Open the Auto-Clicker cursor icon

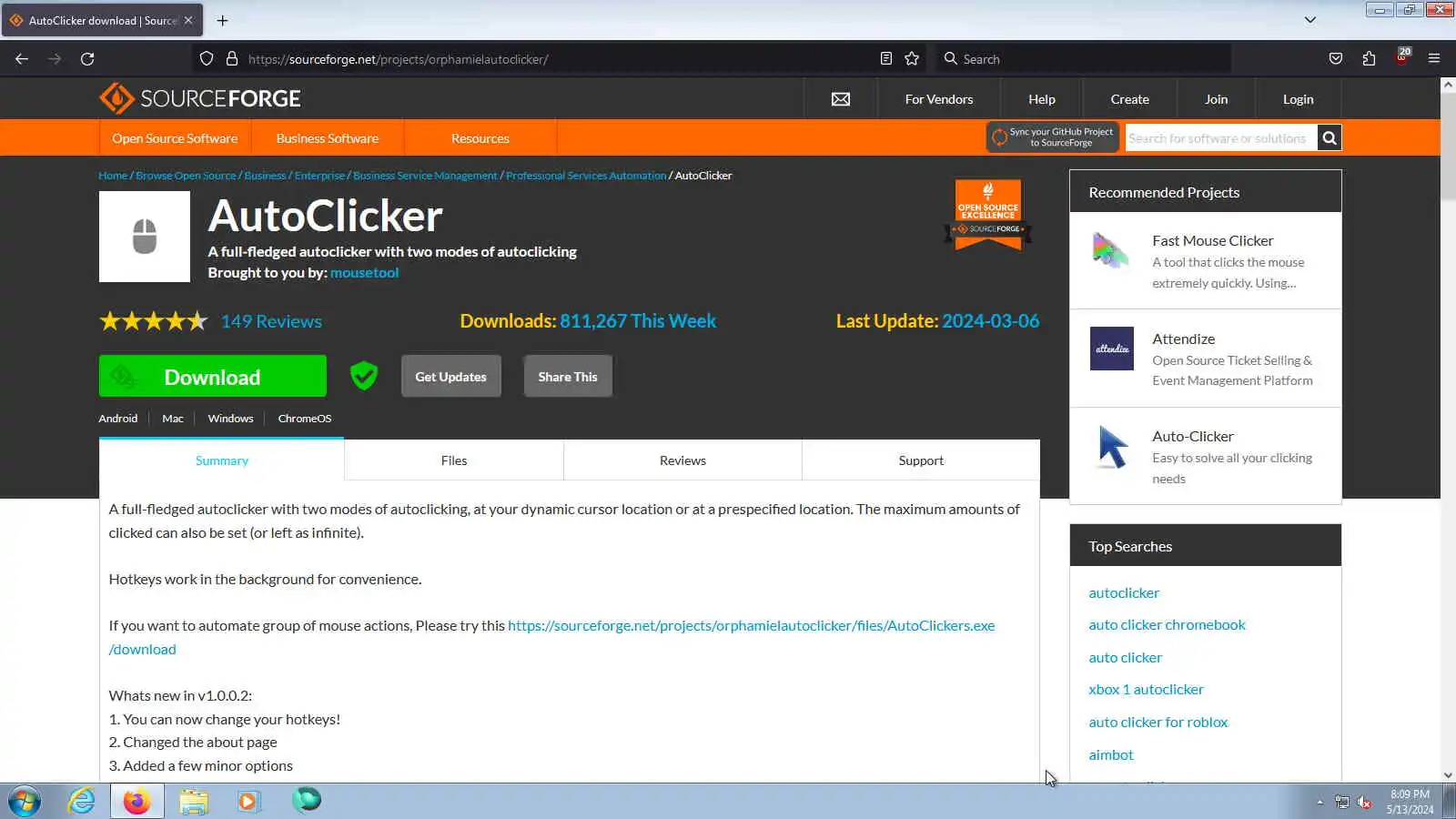click(1112, 447)
